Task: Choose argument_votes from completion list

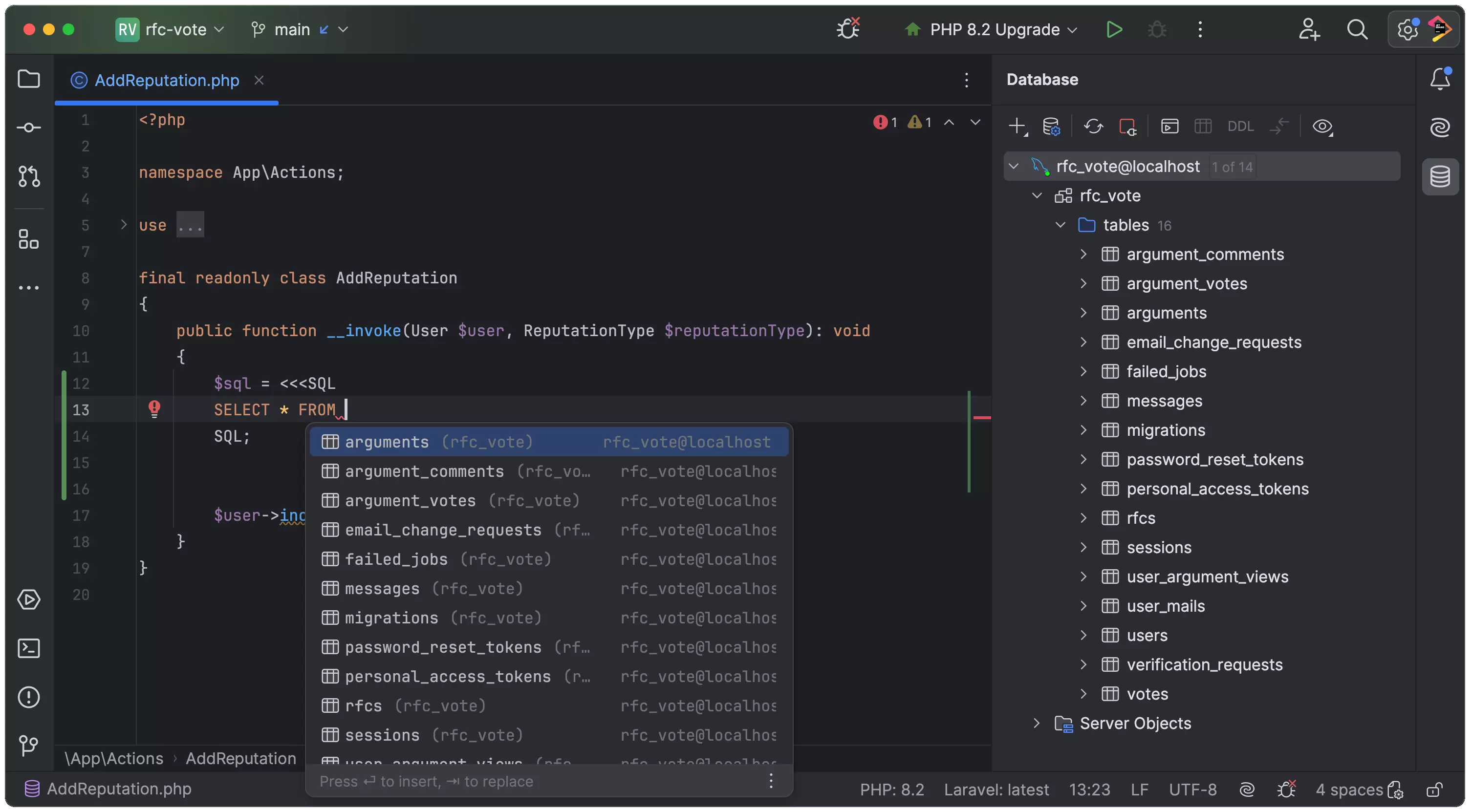Action: coord(410,501)
